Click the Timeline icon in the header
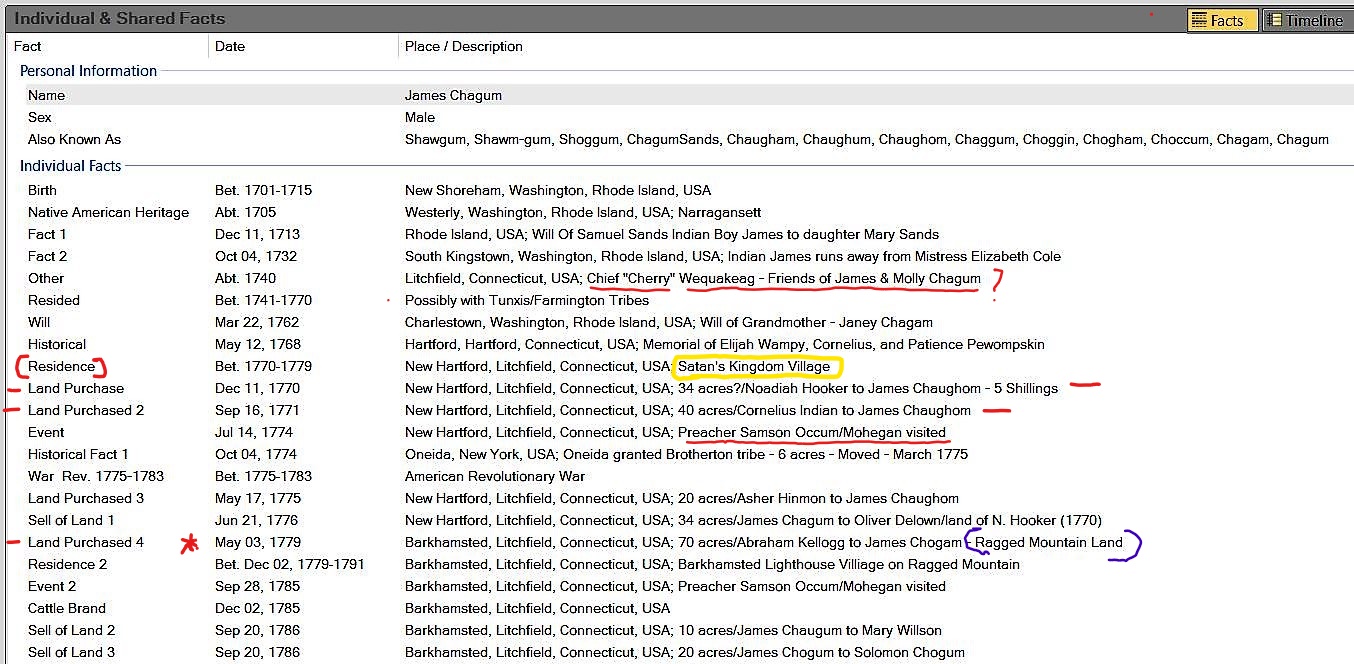This screenshot has height=664, width=1354. pos(1275,20)
